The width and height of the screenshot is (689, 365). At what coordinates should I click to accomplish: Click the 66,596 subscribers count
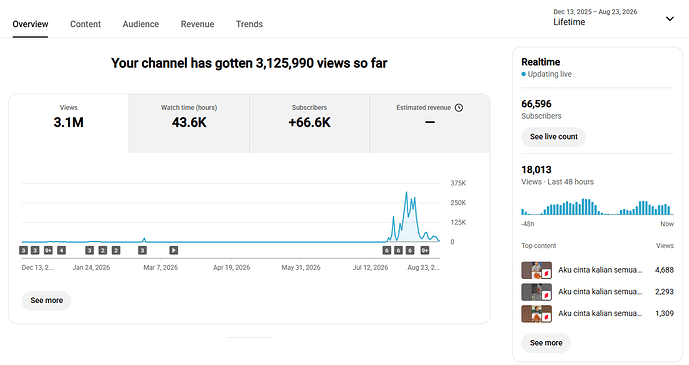tap(536, 104)
